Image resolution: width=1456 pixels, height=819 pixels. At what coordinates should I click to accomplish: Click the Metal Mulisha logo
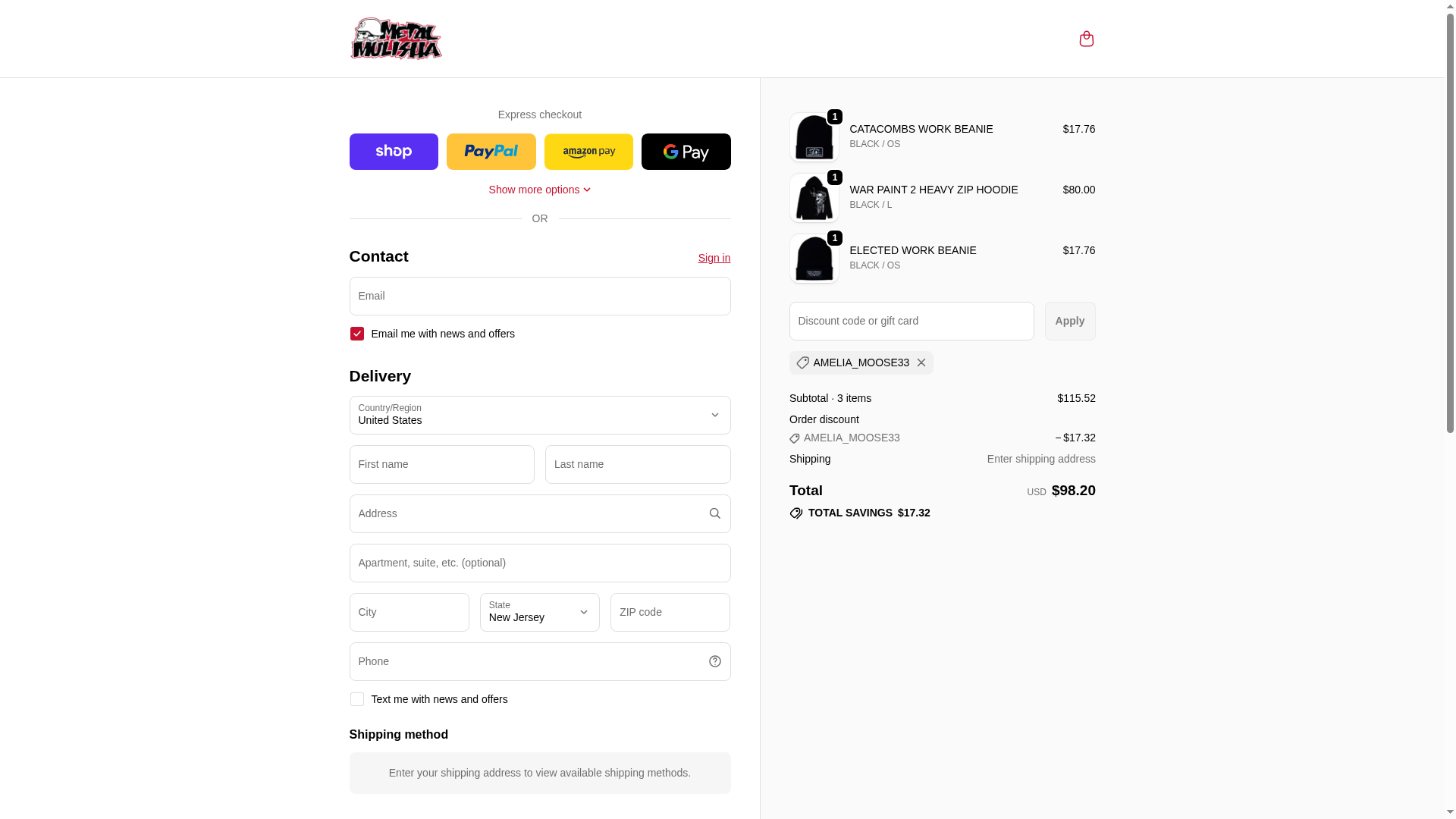[396, 39]
